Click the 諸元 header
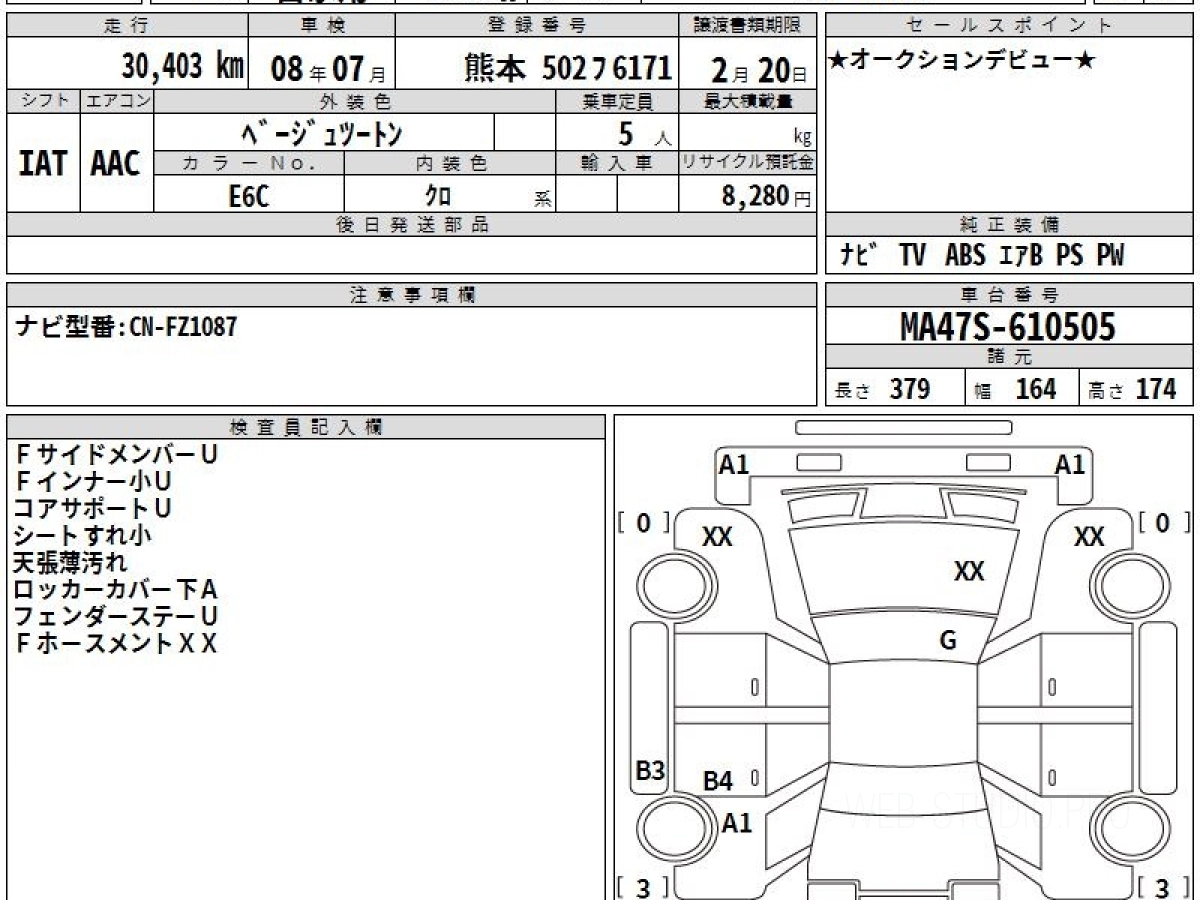 click(1009, 357)
